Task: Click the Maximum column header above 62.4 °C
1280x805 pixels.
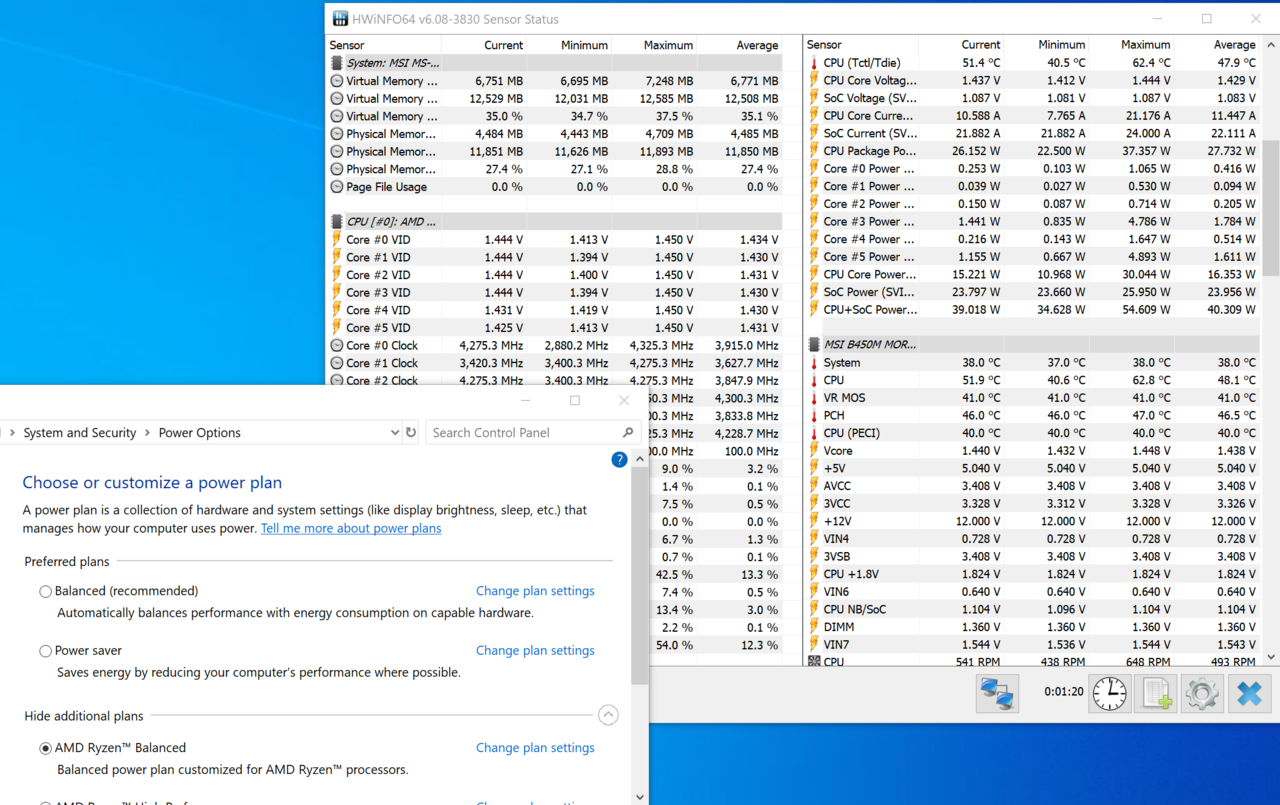Action: pos(1131,45)
